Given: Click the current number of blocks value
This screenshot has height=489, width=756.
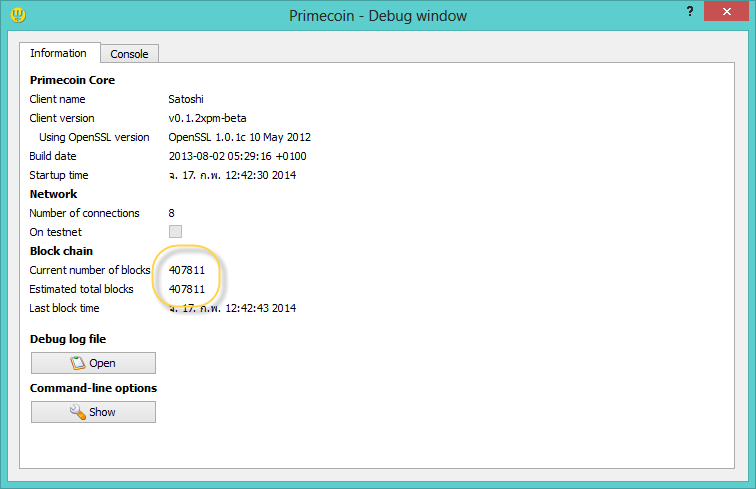Looking at the screenshot, I should [187, 270].
